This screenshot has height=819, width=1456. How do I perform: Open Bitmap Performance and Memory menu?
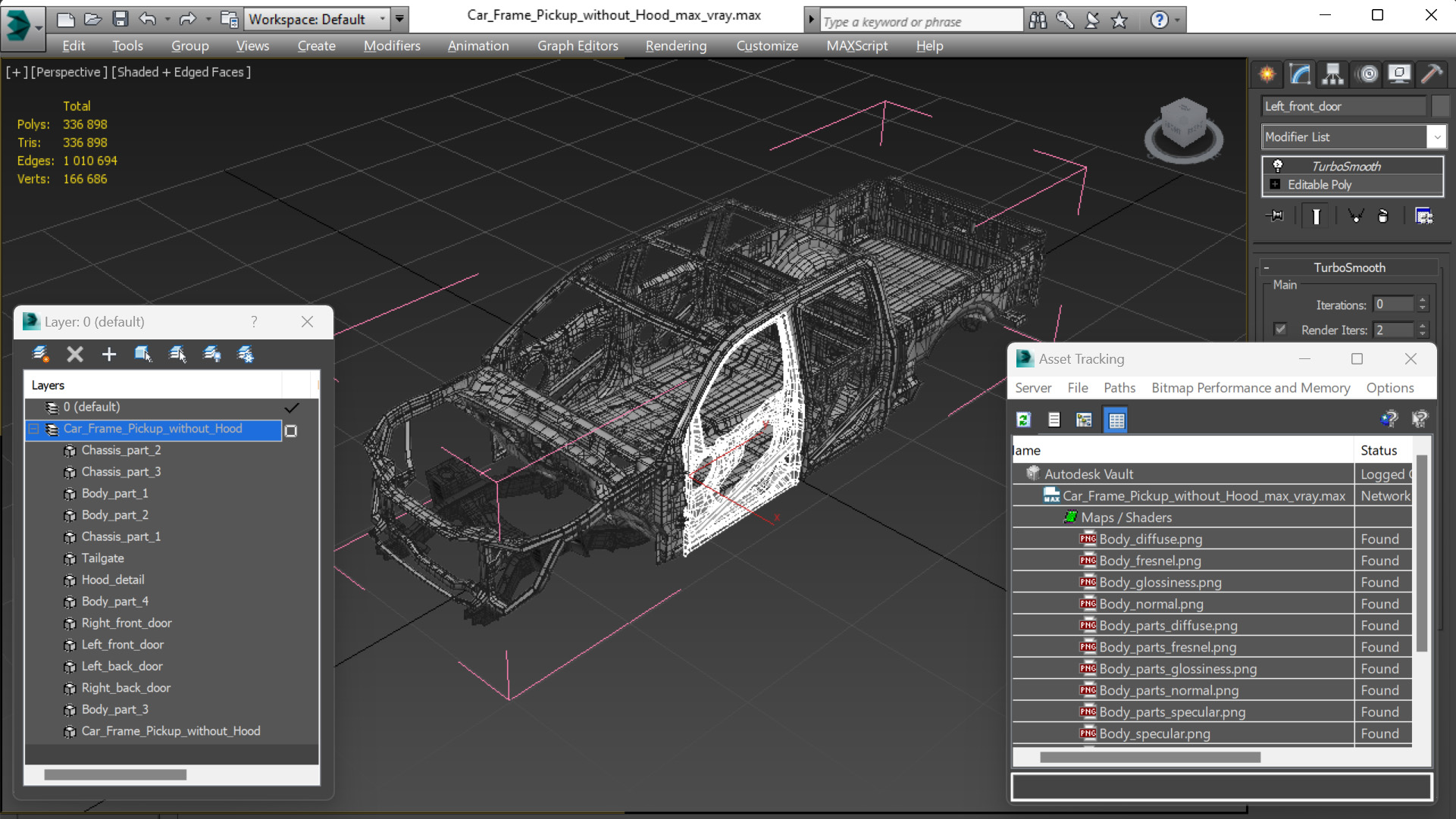(1250, 388)
